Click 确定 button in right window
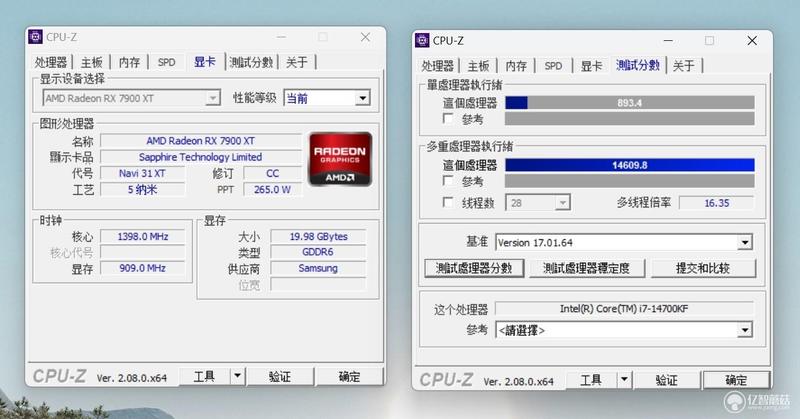Viewport: 800px width, 419px height. pos(736,380)
